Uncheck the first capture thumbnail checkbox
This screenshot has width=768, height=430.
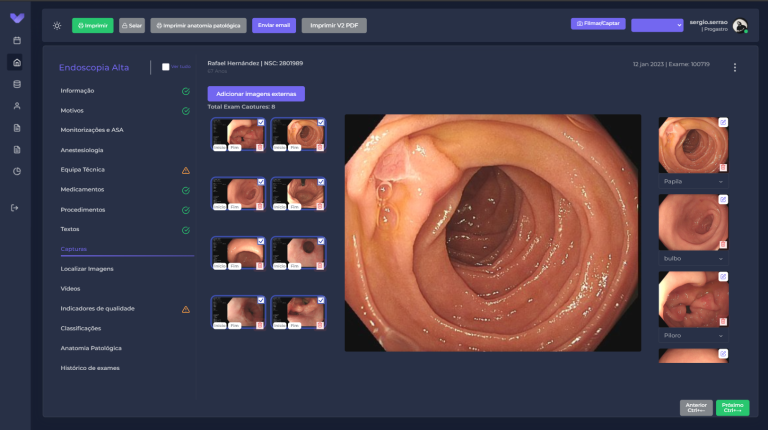pos(261,122)
